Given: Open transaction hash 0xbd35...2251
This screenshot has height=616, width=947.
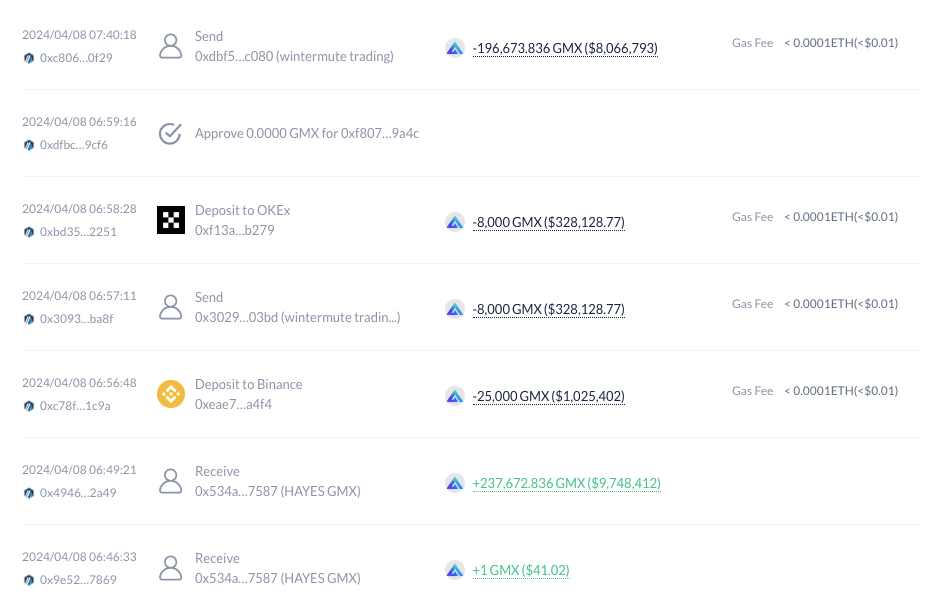Looking at the screenshot, I should click(78, 232).
